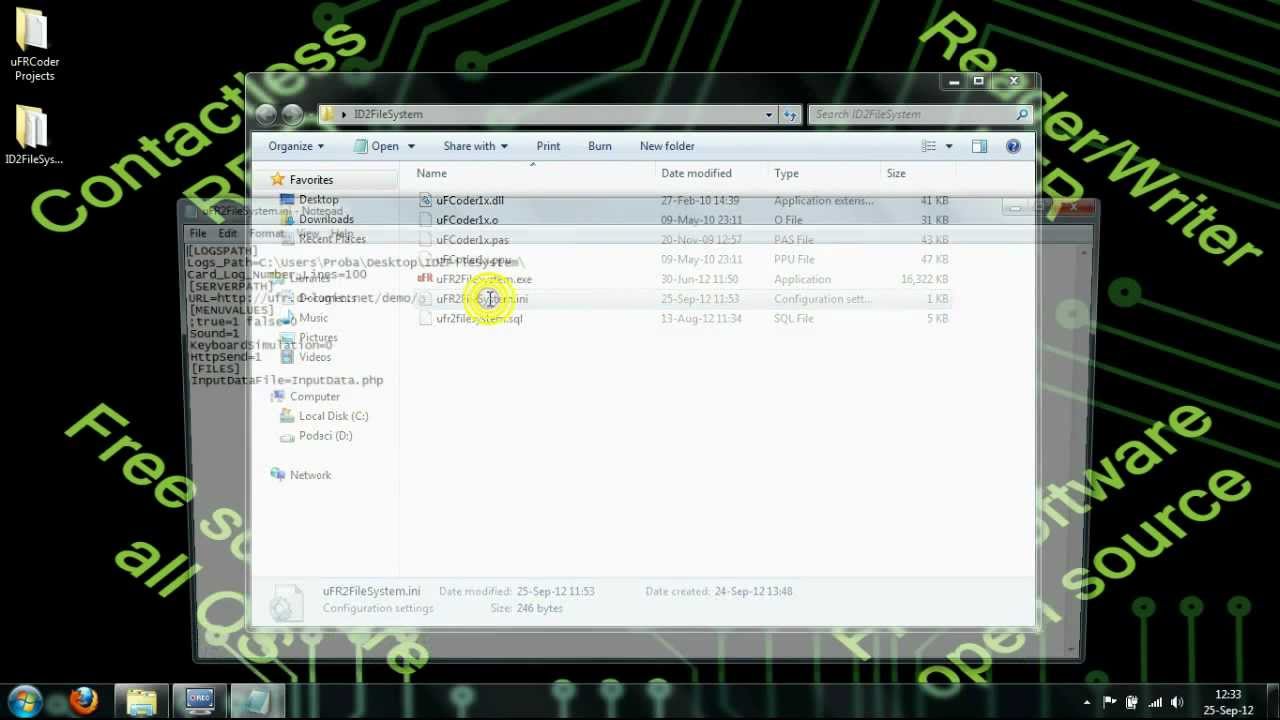
Task: Open Notepad File menu
Action: point(198,233)
